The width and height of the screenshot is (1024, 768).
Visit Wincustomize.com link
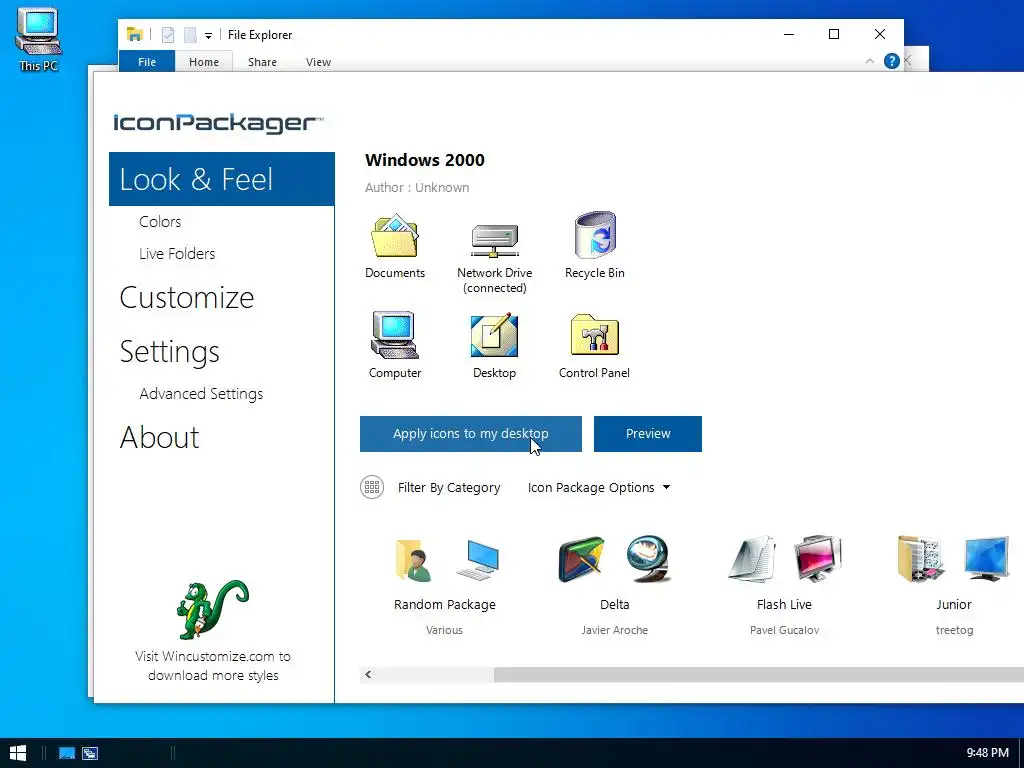213,665
